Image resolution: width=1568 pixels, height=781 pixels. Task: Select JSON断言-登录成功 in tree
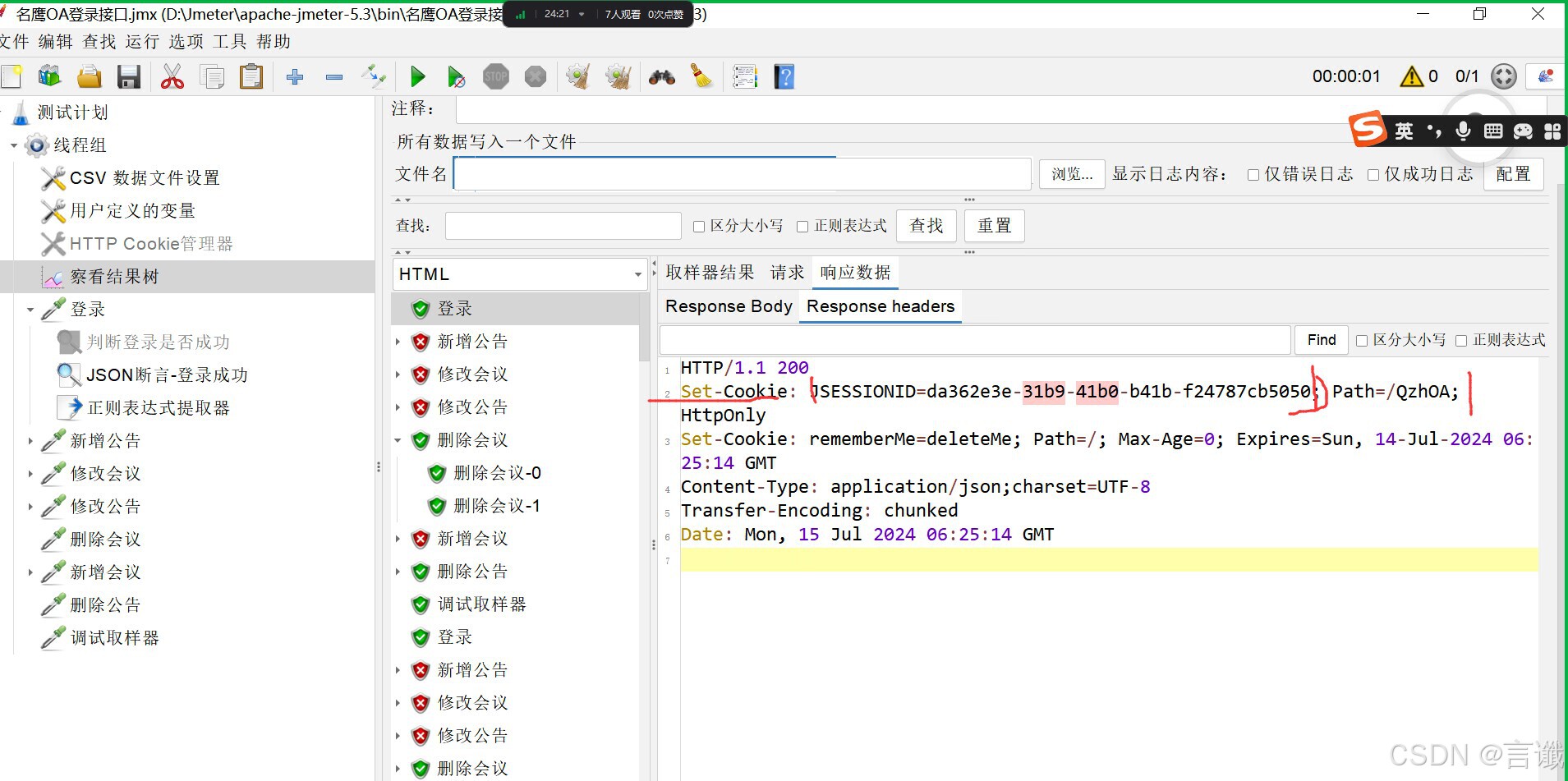click(167, 375)
